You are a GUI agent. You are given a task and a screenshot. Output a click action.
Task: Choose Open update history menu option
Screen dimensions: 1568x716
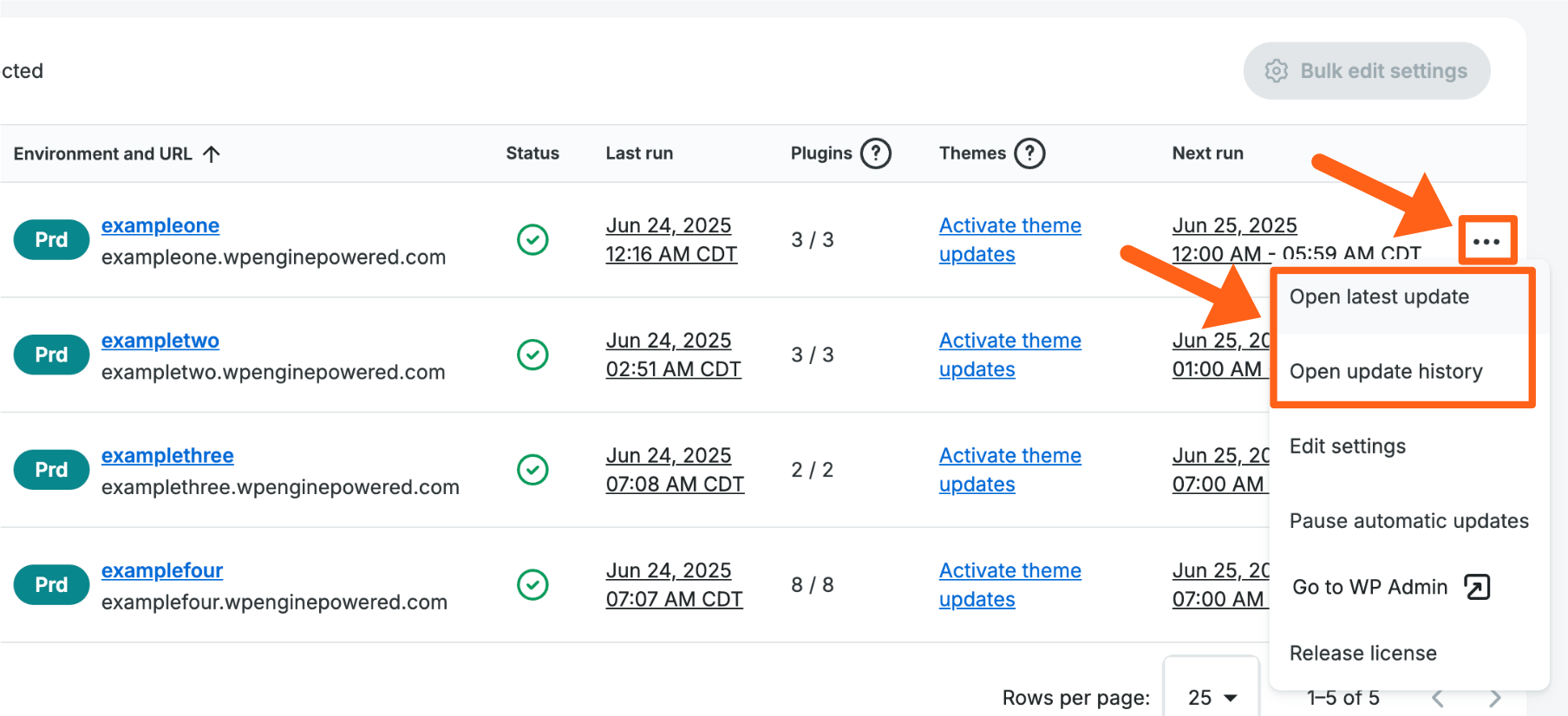(1385, 372)
